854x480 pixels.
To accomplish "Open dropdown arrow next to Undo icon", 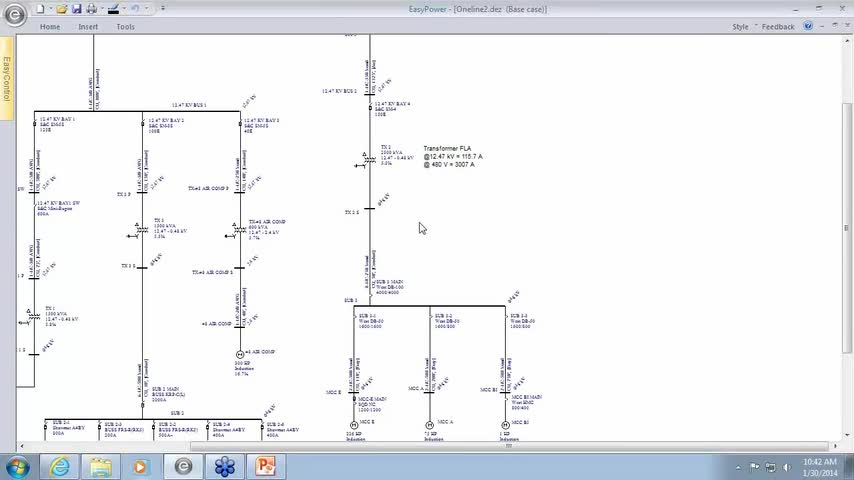I will click(146, 9).
